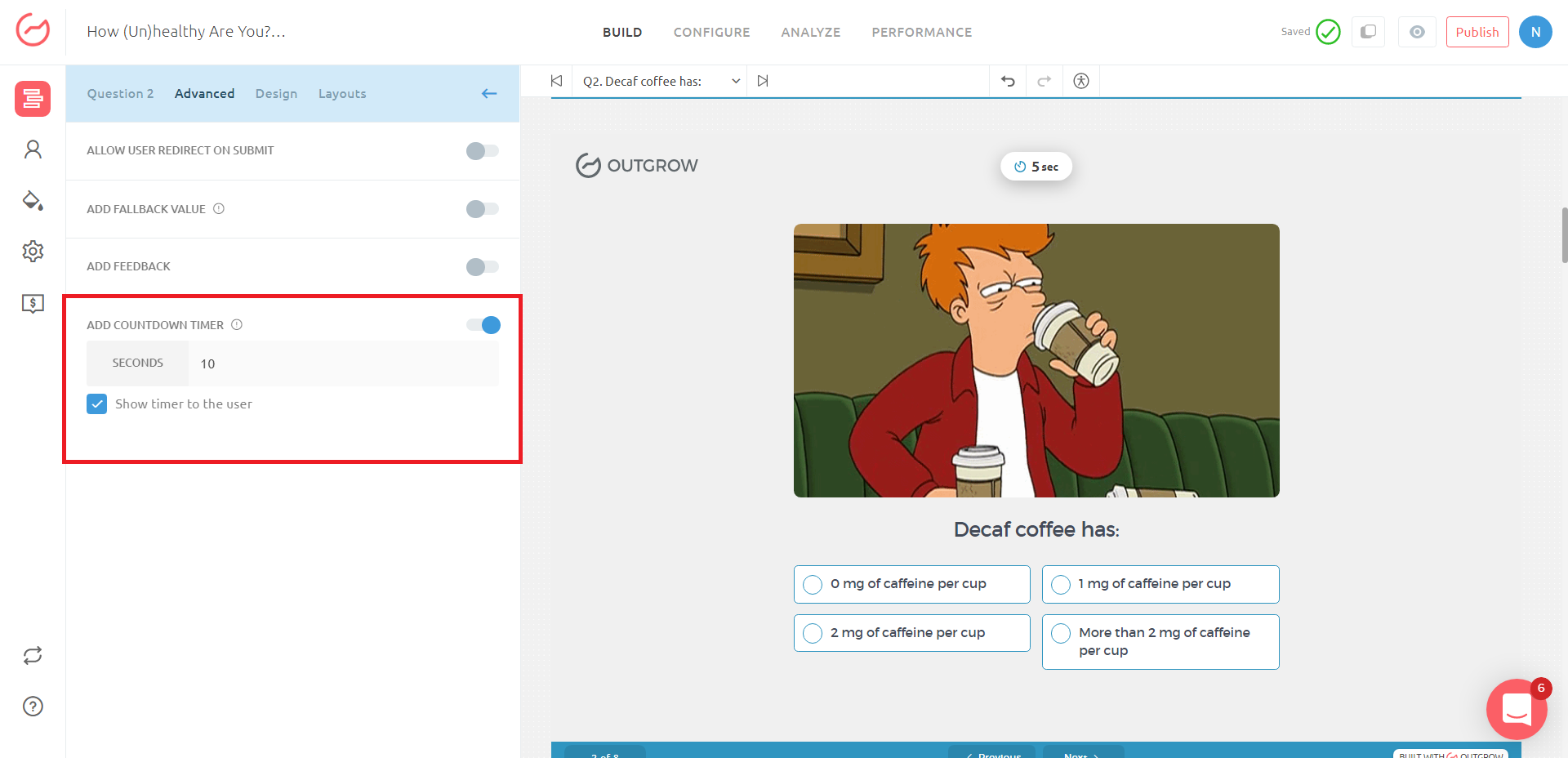Switch to the Analyze tab
Viewport: 1568px width, 758px height.
coord(811,33)
